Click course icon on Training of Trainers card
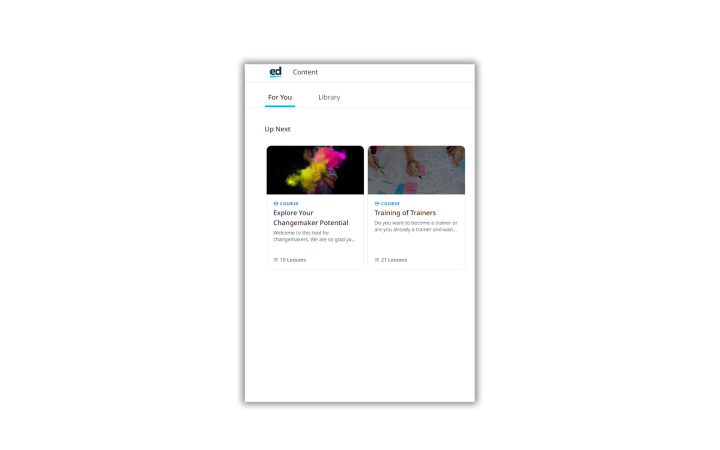 pos(377,203)
